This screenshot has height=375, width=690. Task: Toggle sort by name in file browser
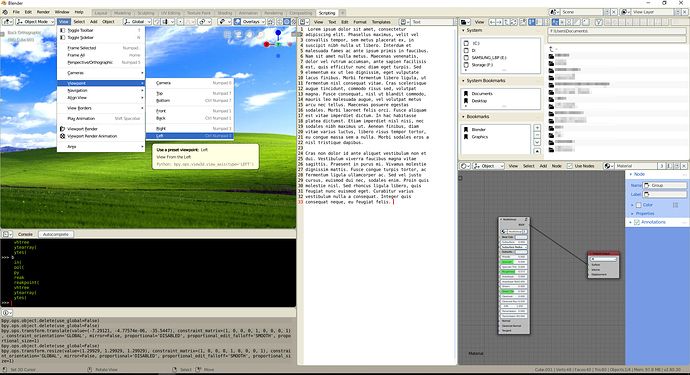(555, 22)
